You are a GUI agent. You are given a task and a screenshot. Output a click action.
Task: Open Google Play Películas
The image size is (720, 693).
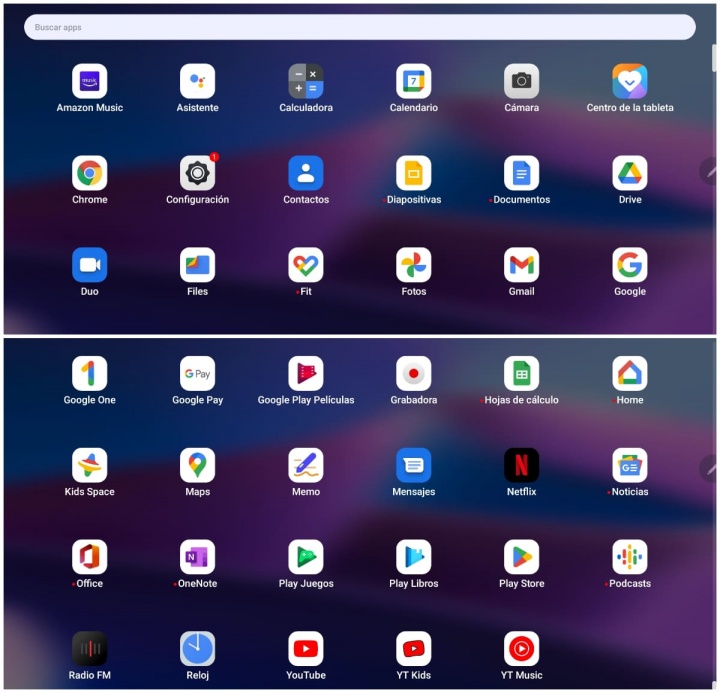[306, 373]
